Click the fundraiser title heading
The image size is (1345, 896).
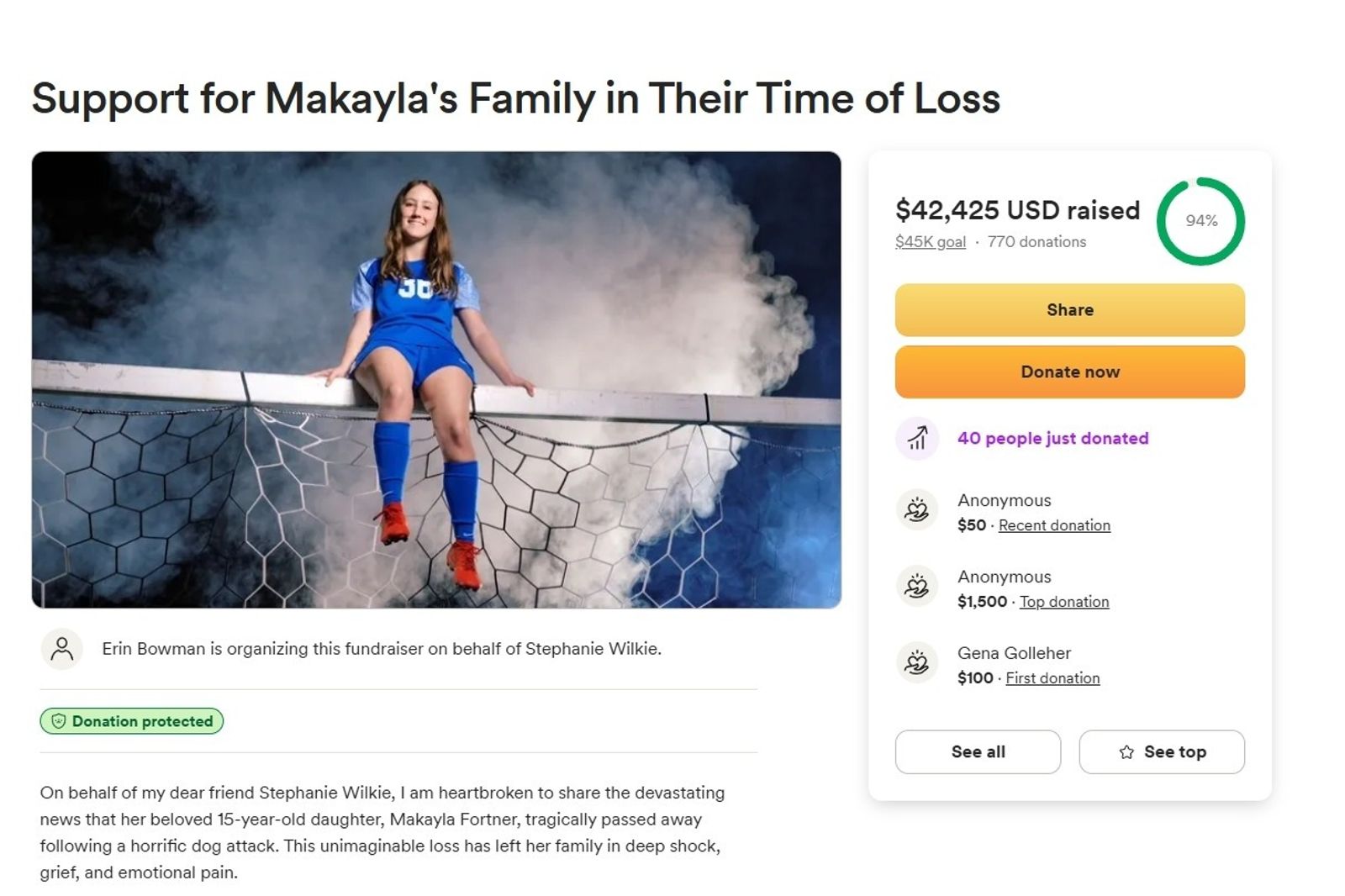pos(515,98)
